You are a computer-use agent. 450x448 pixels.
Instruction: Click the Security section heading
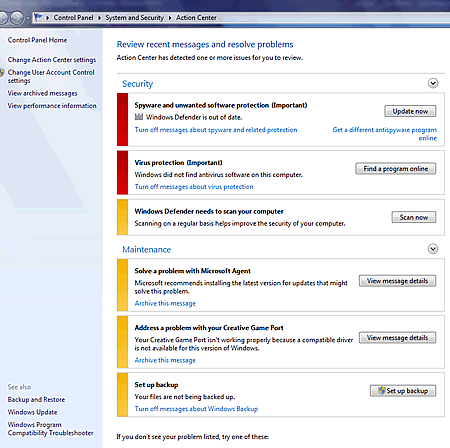137,84
